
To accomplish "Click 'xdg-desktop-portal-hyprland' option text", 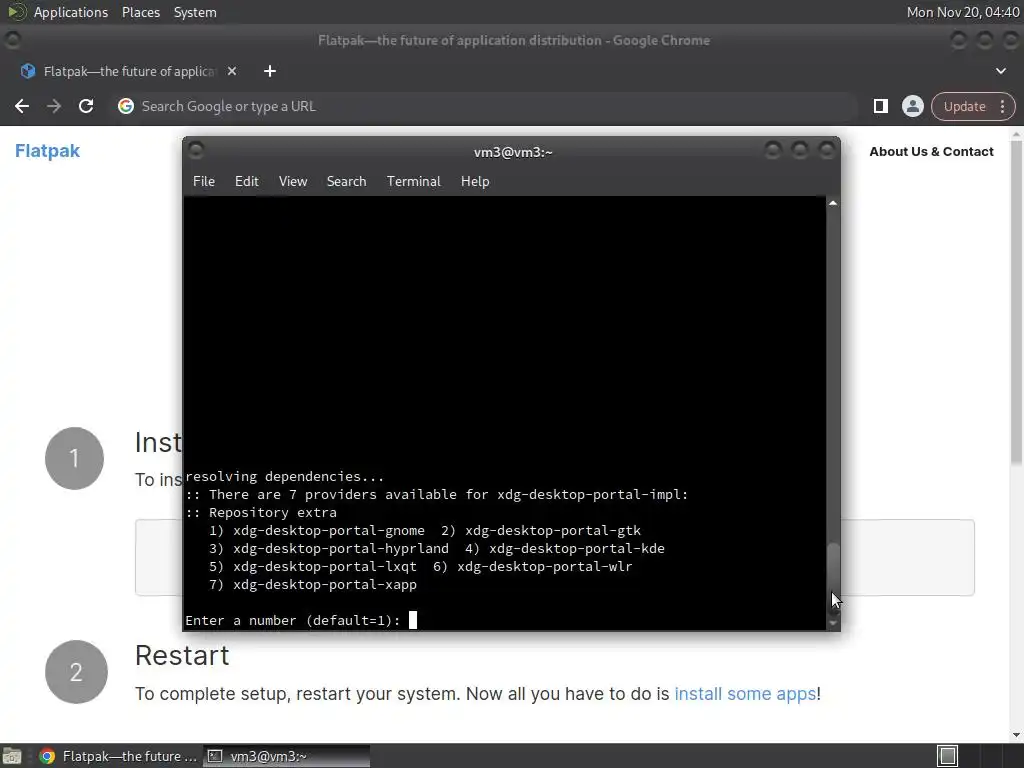I will click(341, 549).
